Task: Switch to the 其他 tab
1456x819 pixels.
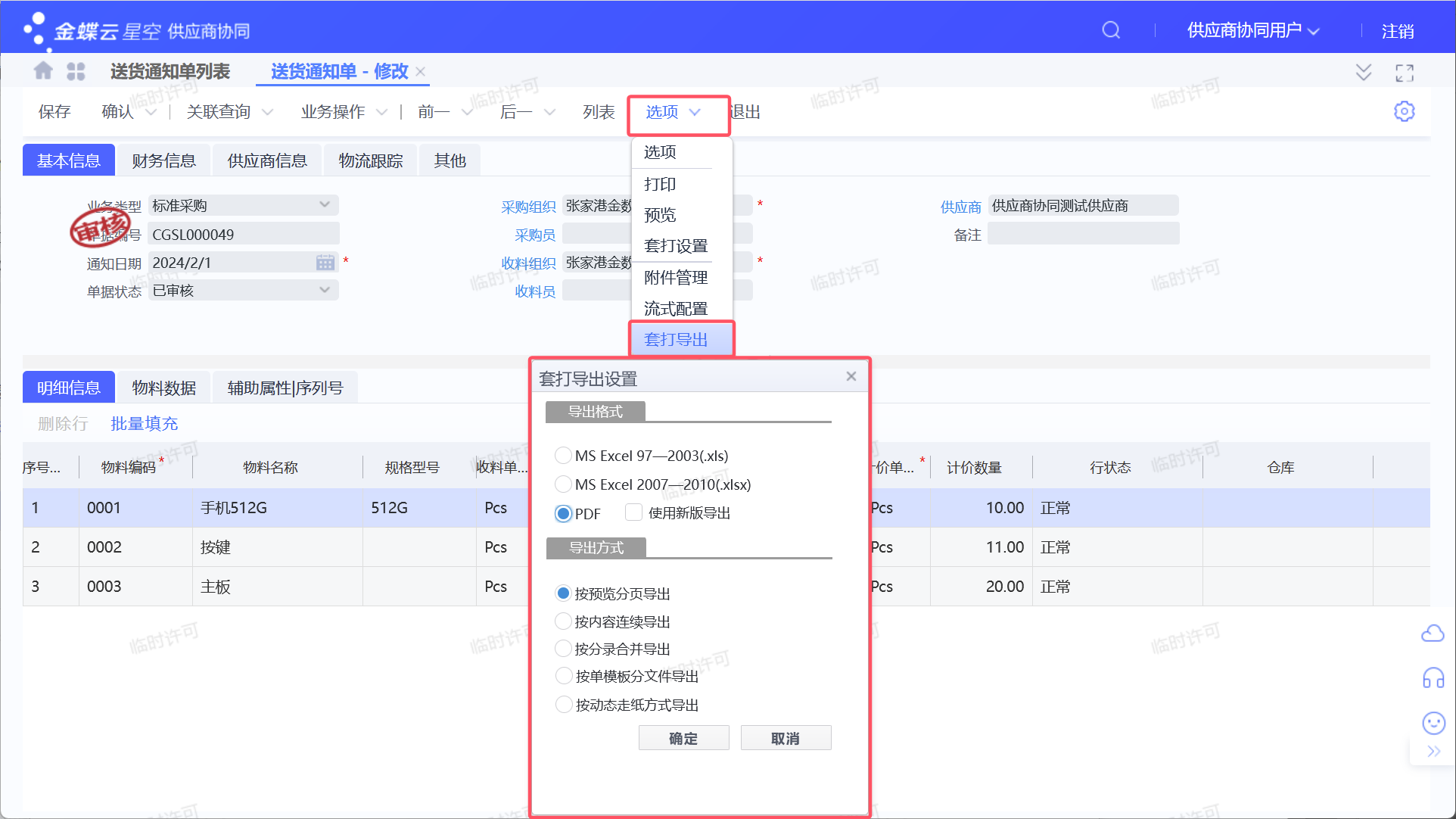Action: [450, 160]
